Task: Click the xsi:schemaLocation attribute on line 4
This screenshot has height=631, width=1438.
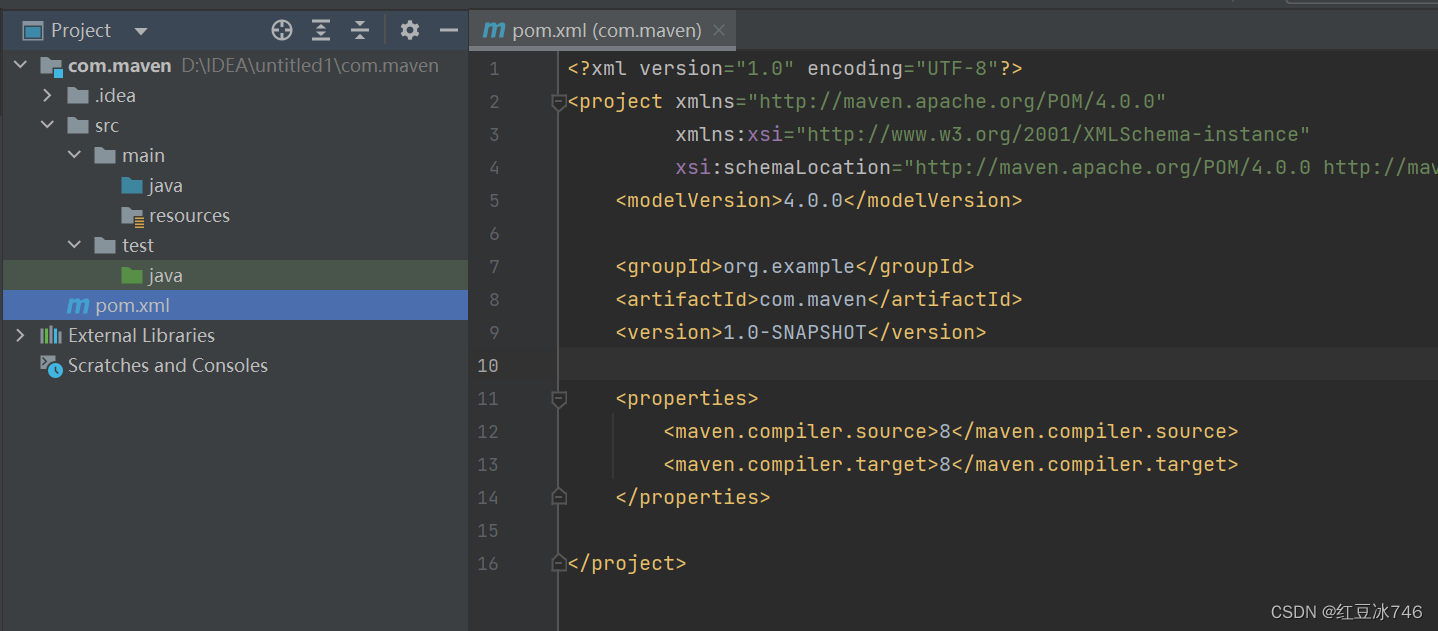Action: tap(783, 168)
